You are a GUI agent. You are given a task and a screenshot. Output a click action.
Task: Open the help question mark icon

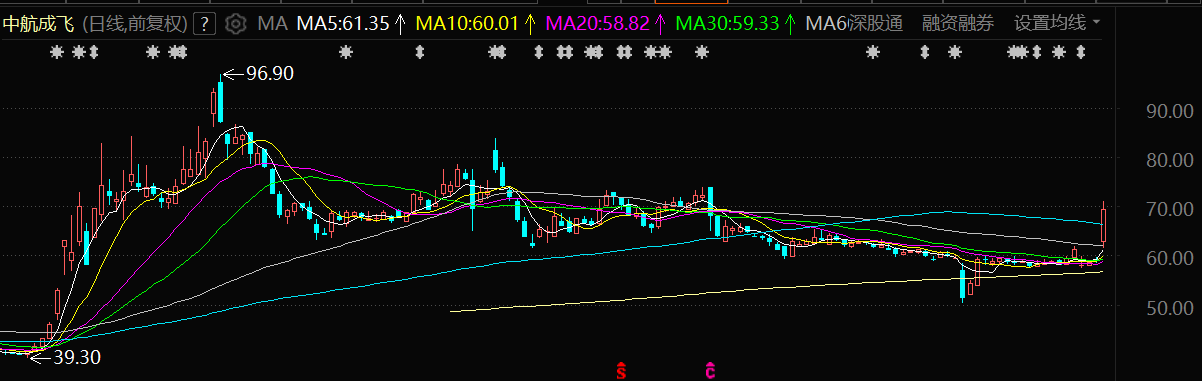pos(205,23)
